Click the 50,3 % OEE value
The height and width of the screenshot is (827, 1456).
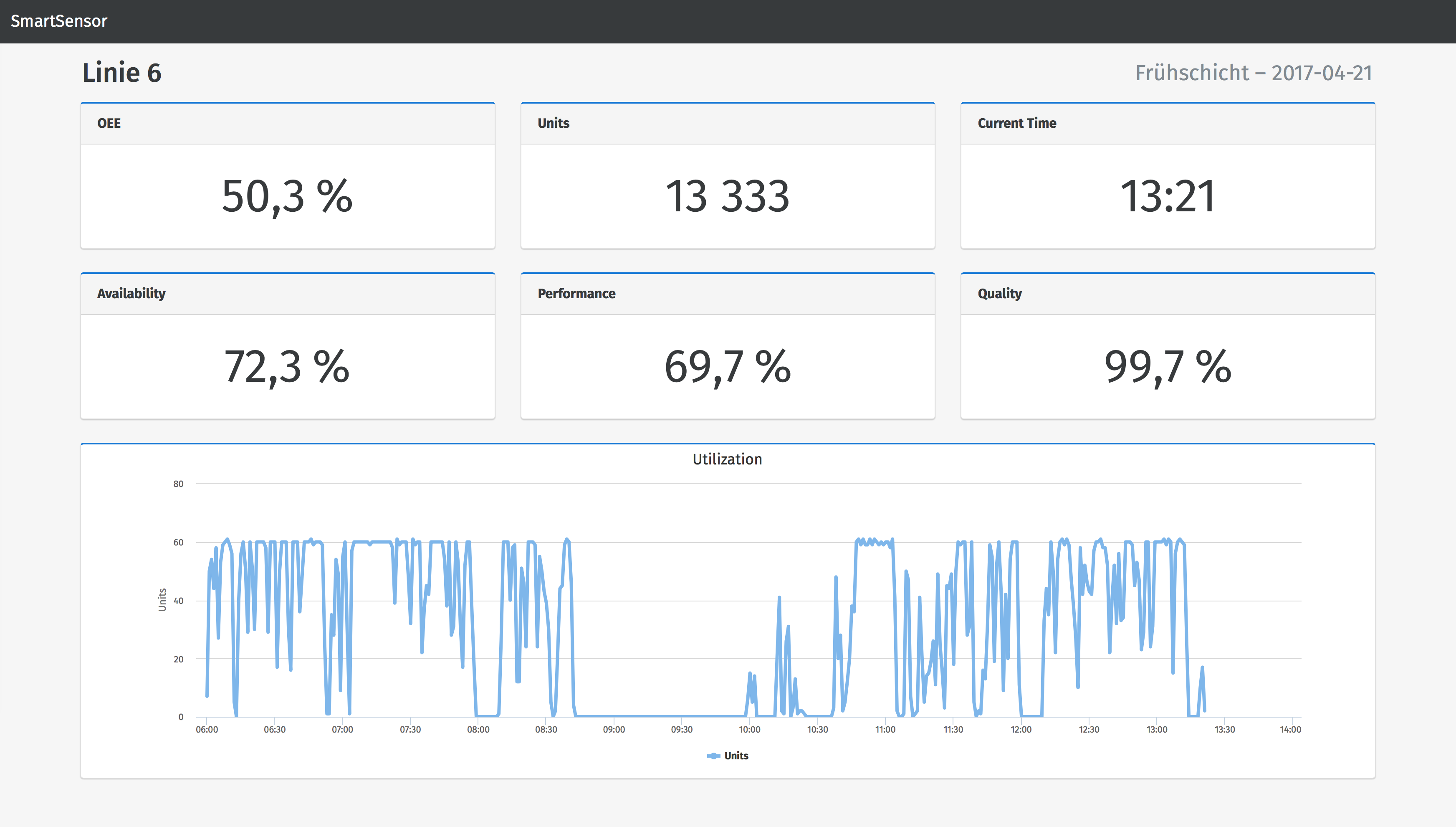tap(287, 196)
